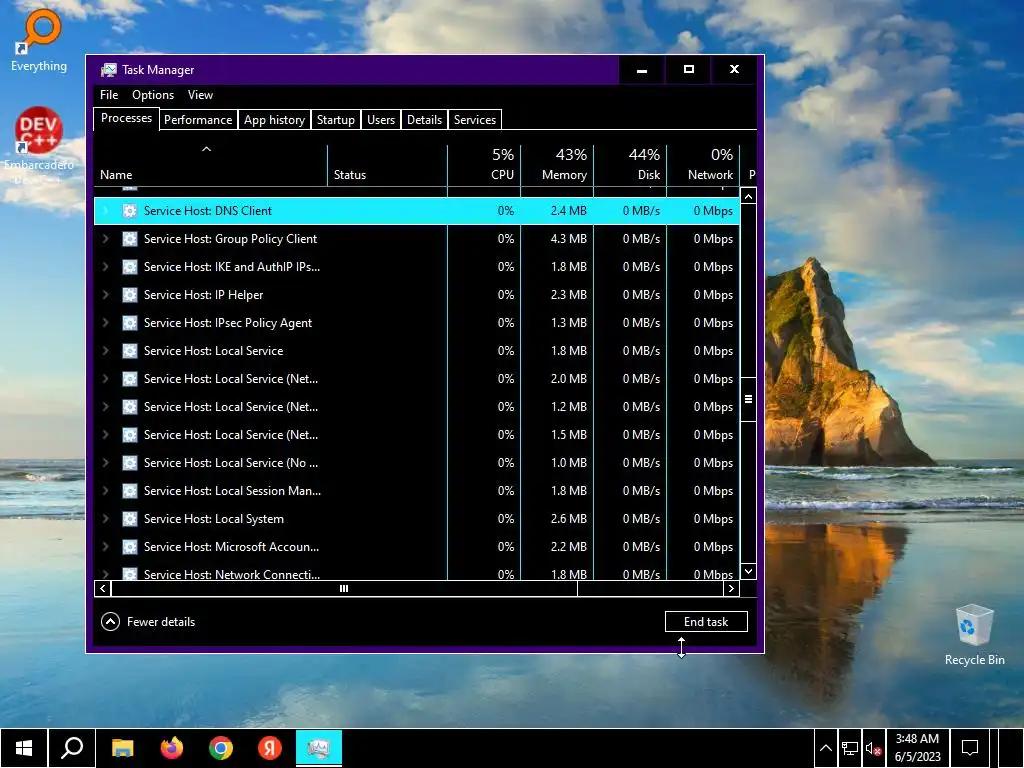Open the View menu
Screen dimensions: 1024x768
pos(200,95)
